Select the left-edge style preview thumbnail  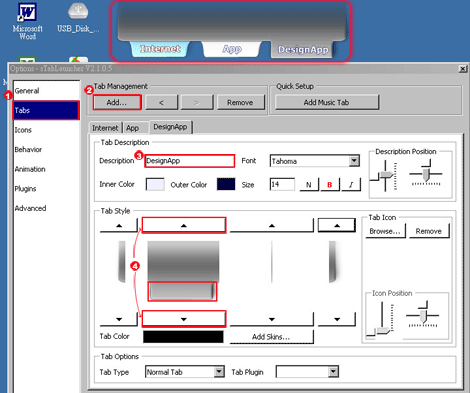(121, 262)
